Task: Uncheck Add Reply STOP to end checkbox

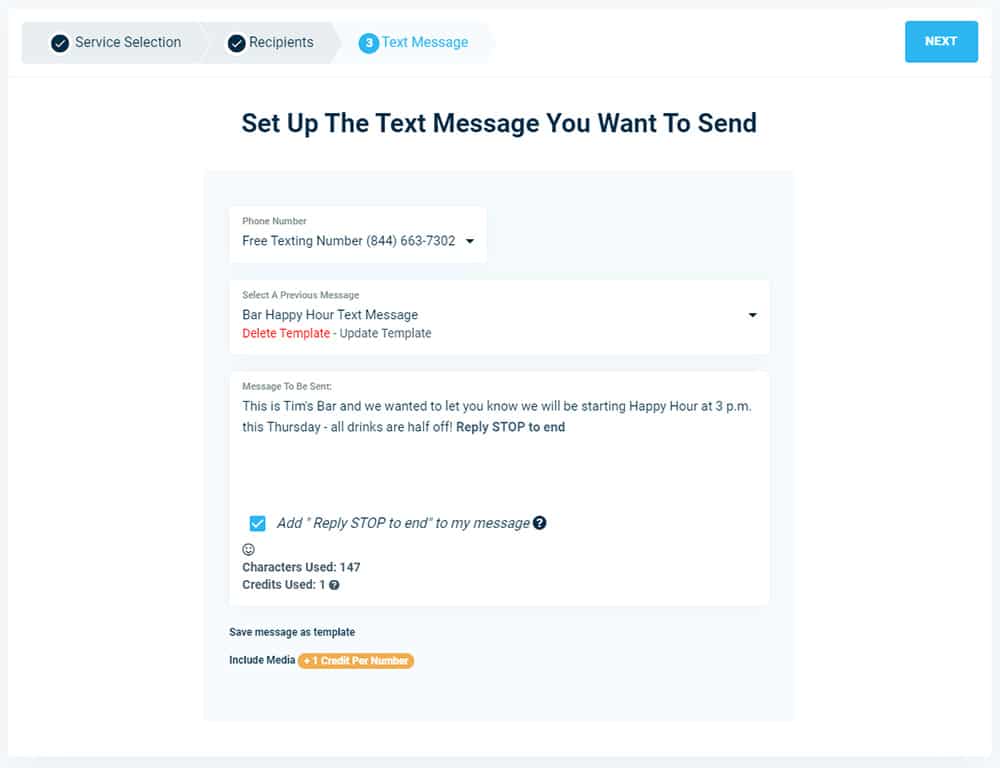Action: pos(257,523)
